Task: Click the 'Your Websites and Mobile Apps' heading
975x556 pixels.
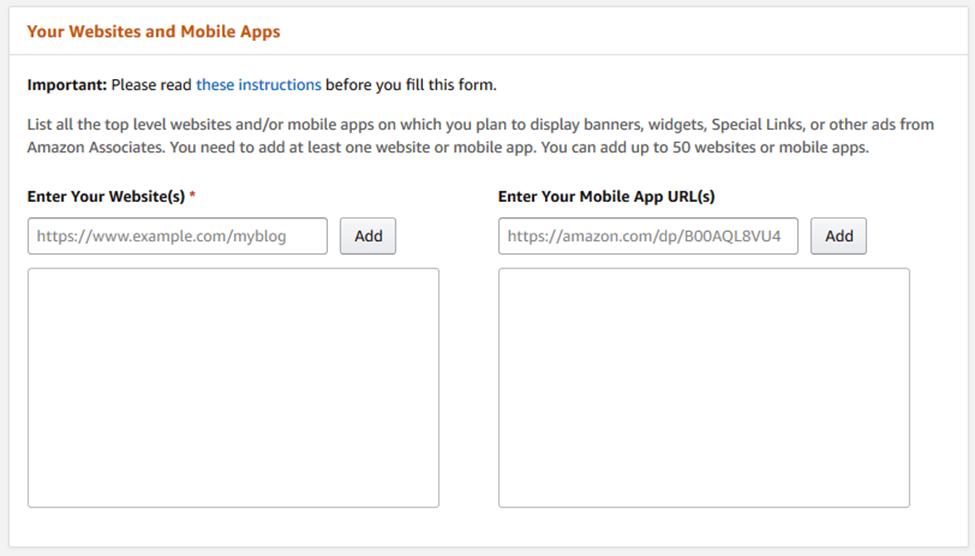Action: 154,32
